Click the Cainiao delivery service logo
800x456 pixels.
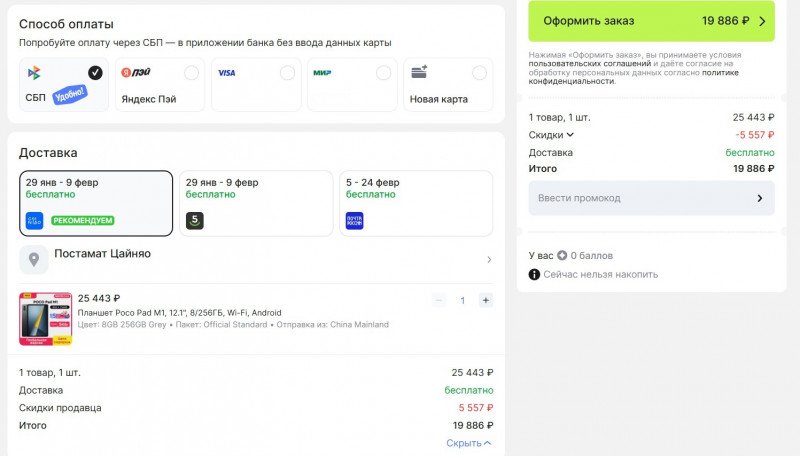(x=35, y=220)
